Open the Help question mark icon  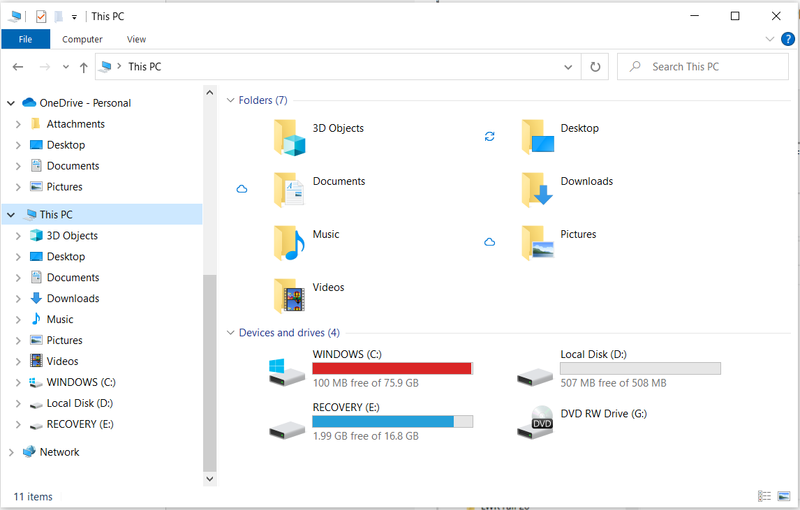[787, 39]
